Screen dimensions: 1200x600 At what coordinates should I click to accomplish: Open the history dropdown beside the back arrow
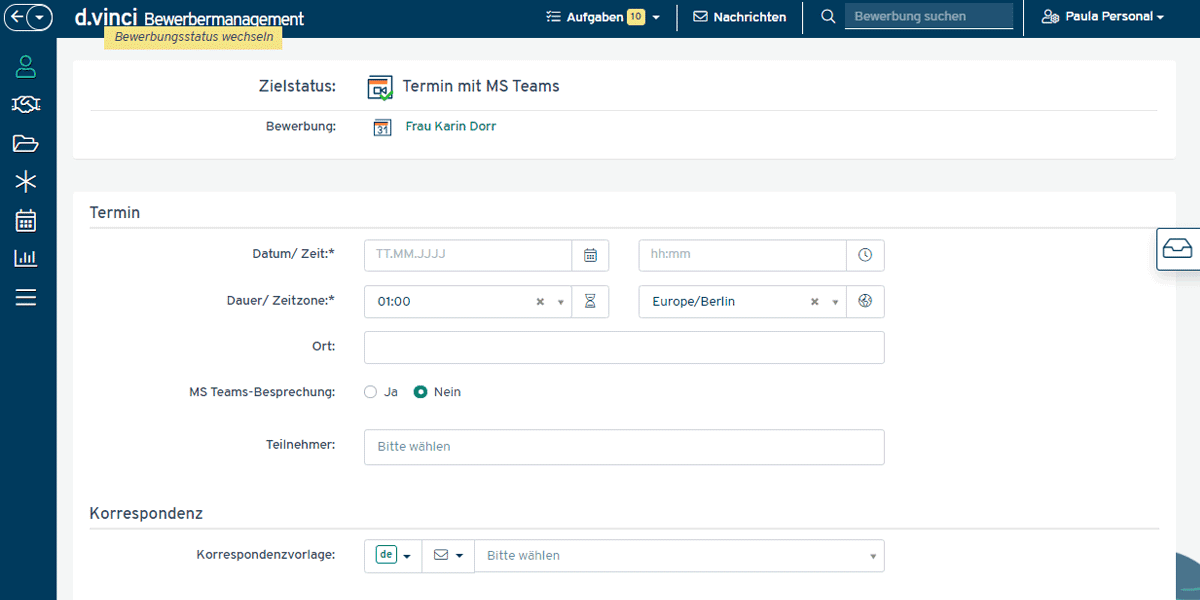coord(39,17)
